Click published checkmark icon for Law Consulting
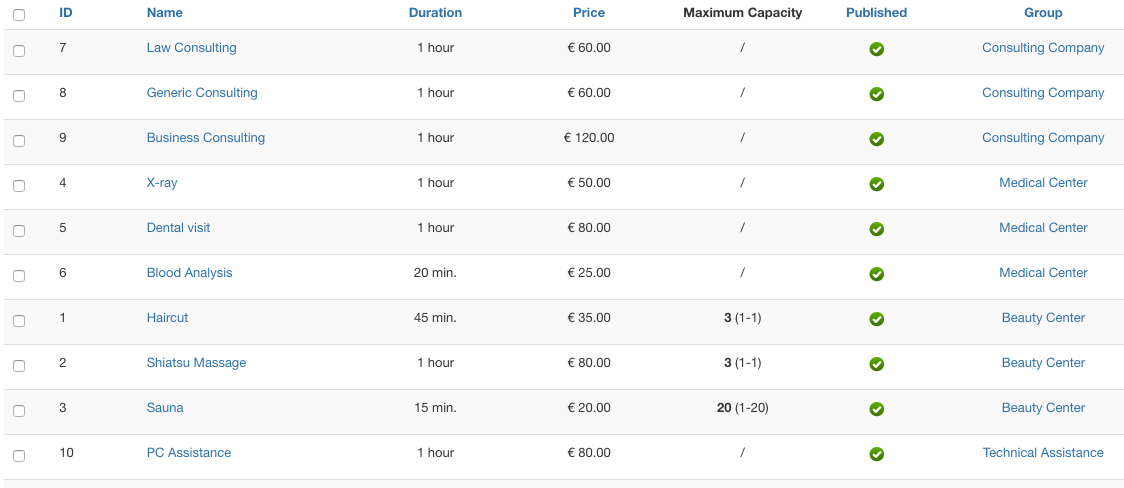 pos(876,49)
